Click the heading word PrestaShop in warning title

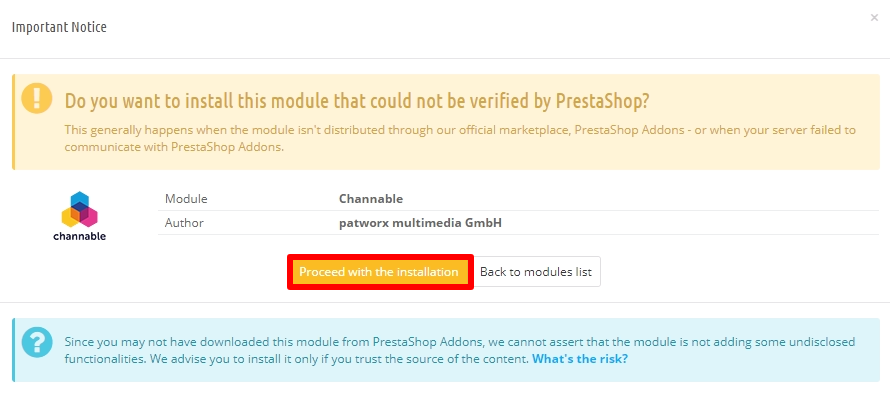click(602, 101)
